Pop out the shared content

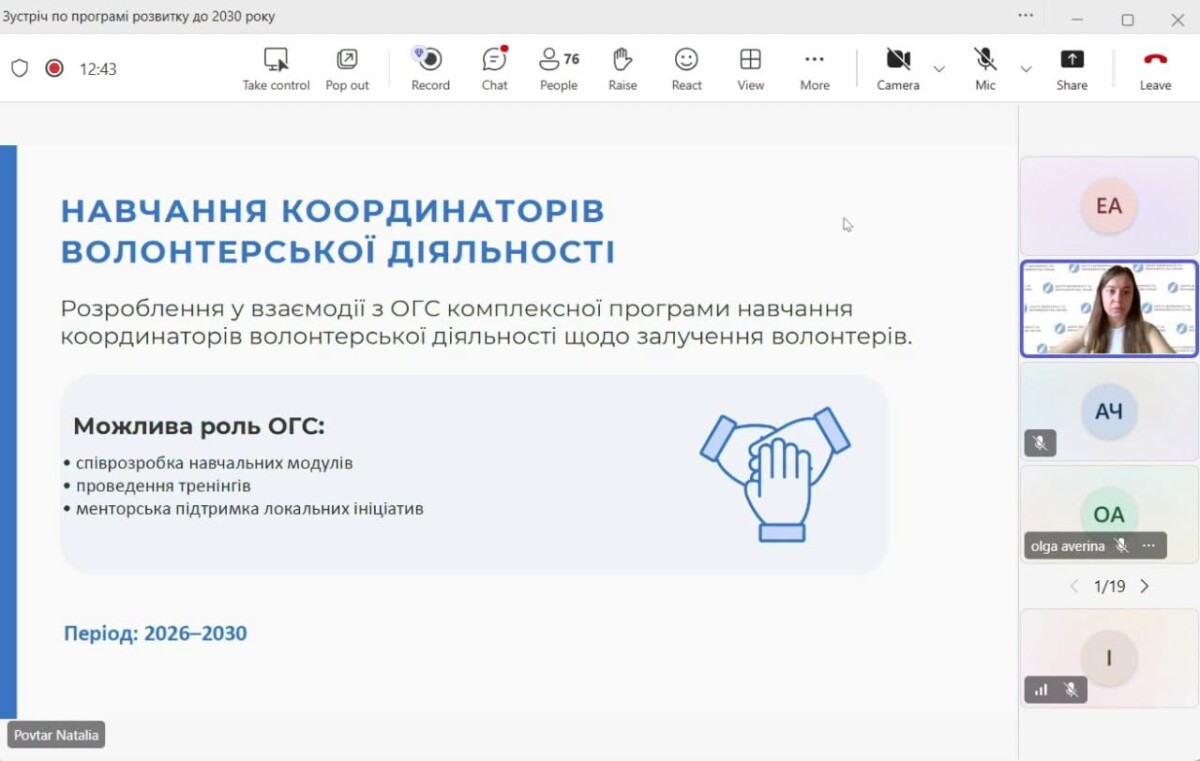[347, 69]
